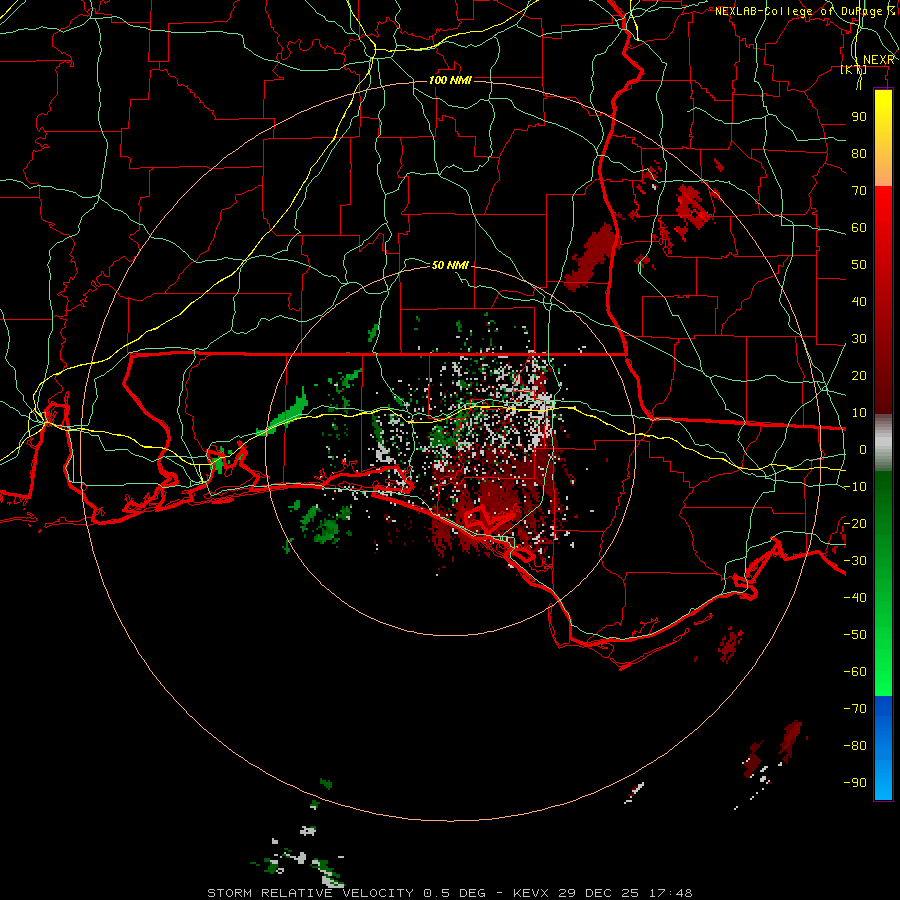Image resolution: width=900 pixels, height=900 pixels.
Task: Click the KT units label above the color bar
Action: click(x=854, y=70)
